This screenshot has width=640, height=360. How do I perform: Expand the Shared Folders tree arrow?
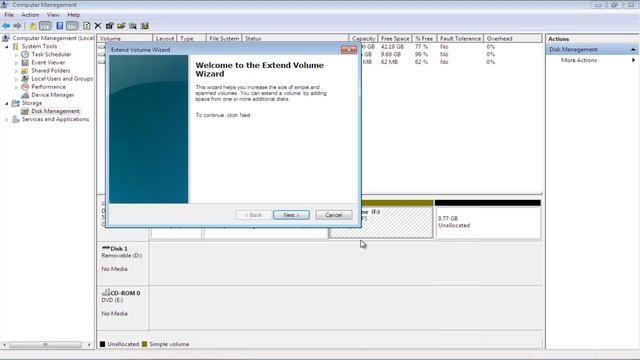16,71
